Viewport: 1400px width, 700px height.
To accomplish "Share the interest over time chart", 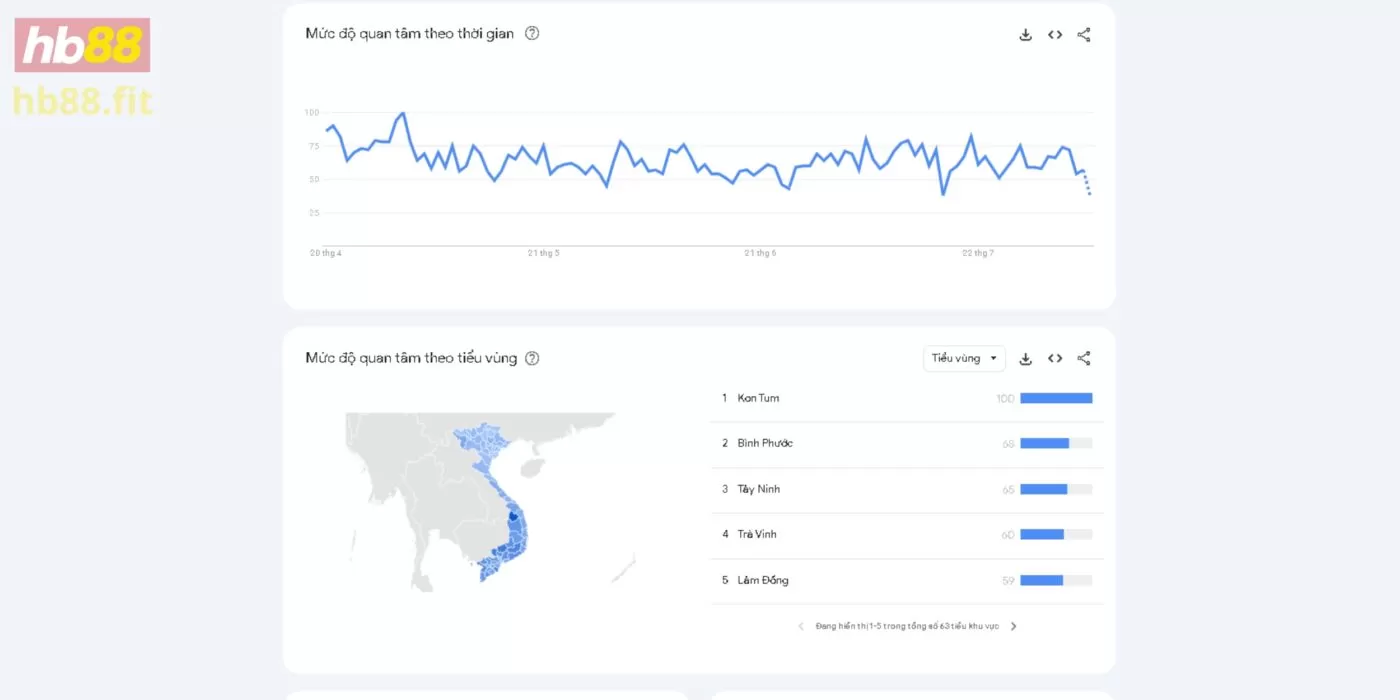I will pos(1084,35).
